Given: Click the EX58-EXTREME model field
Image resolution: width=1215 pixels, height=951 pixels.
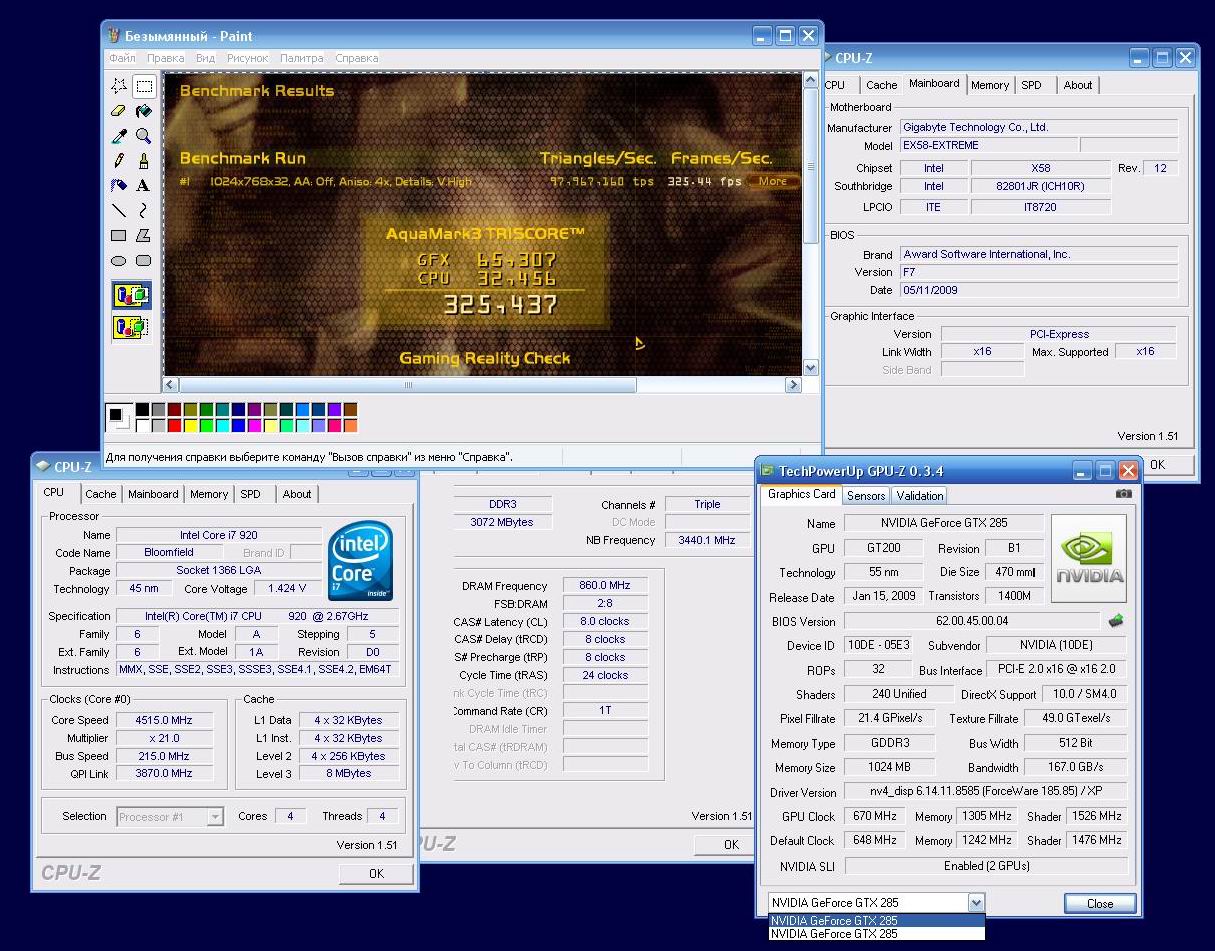Looking at the screenshot, I should [988, 145].
